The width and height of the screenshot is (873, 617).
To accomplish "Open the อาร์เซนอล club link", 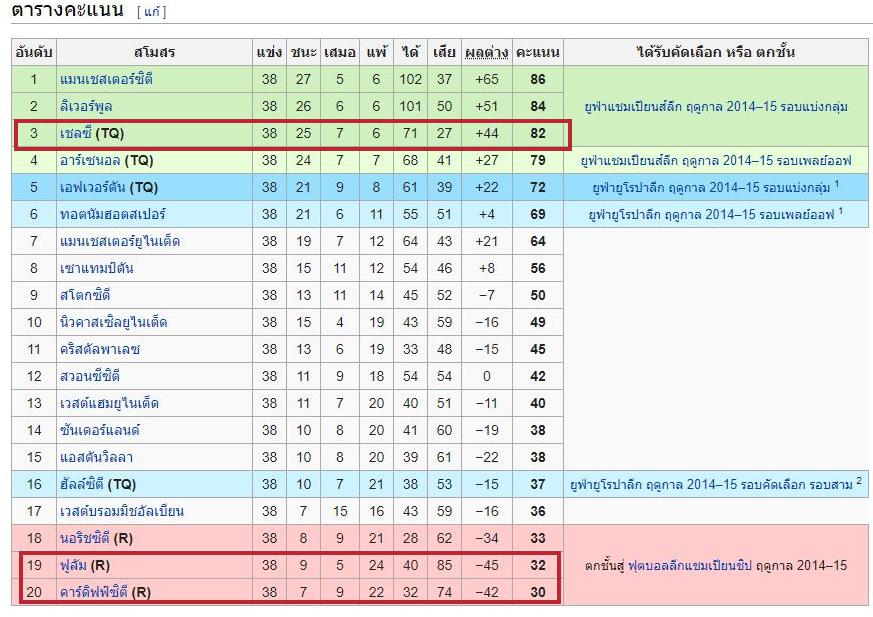I will (90, 160).
